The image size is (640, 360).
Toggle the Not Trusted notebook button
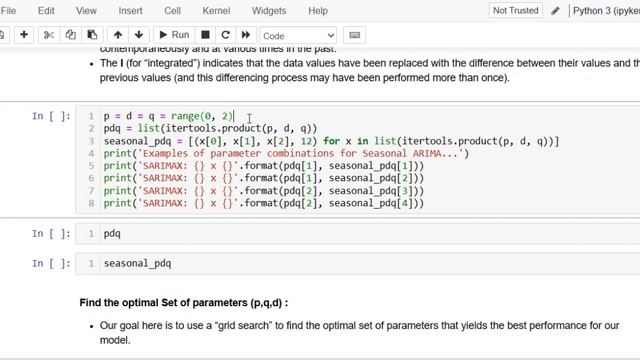click(516, 11)
